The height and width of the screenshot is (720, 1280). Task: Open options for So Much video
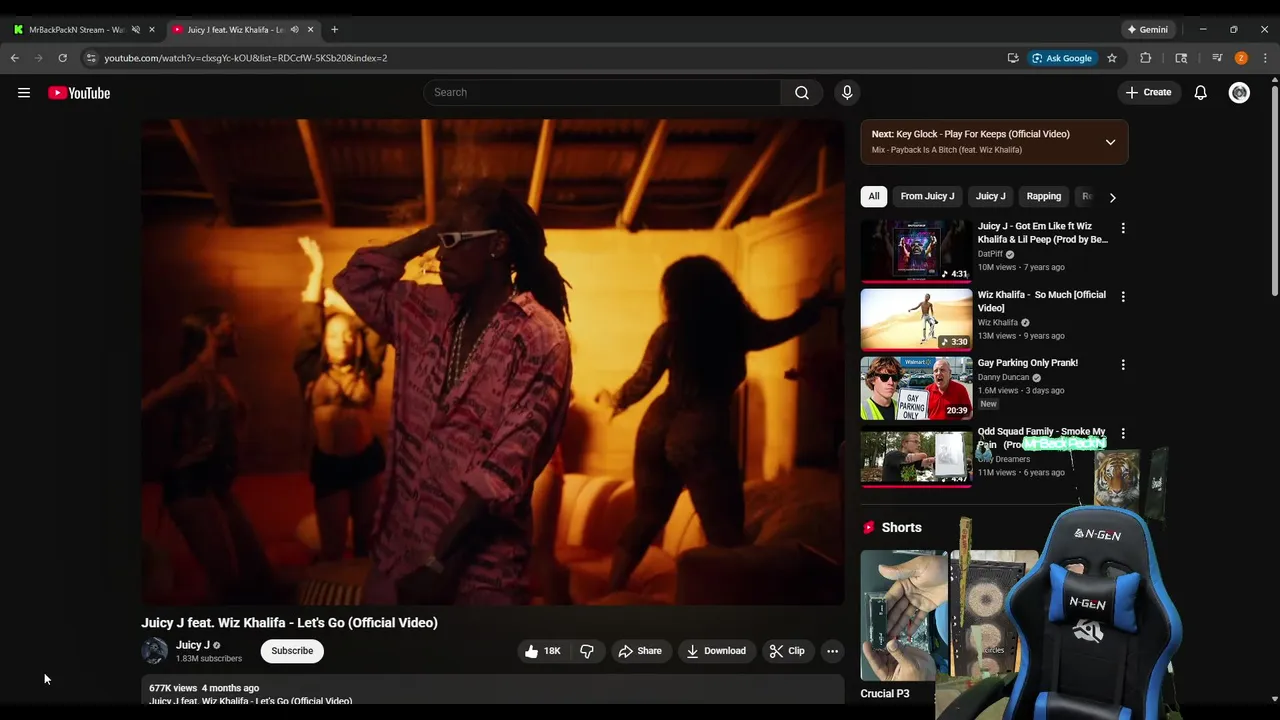coord(1123,297)
